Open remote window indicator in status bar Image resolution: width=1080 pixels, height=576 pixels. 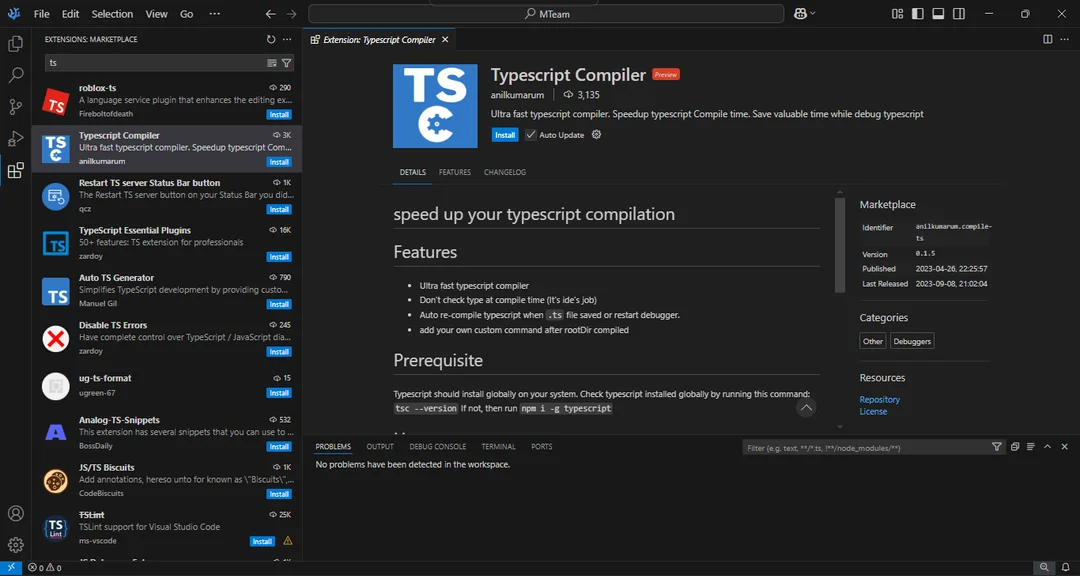click(x=10, y=568)
